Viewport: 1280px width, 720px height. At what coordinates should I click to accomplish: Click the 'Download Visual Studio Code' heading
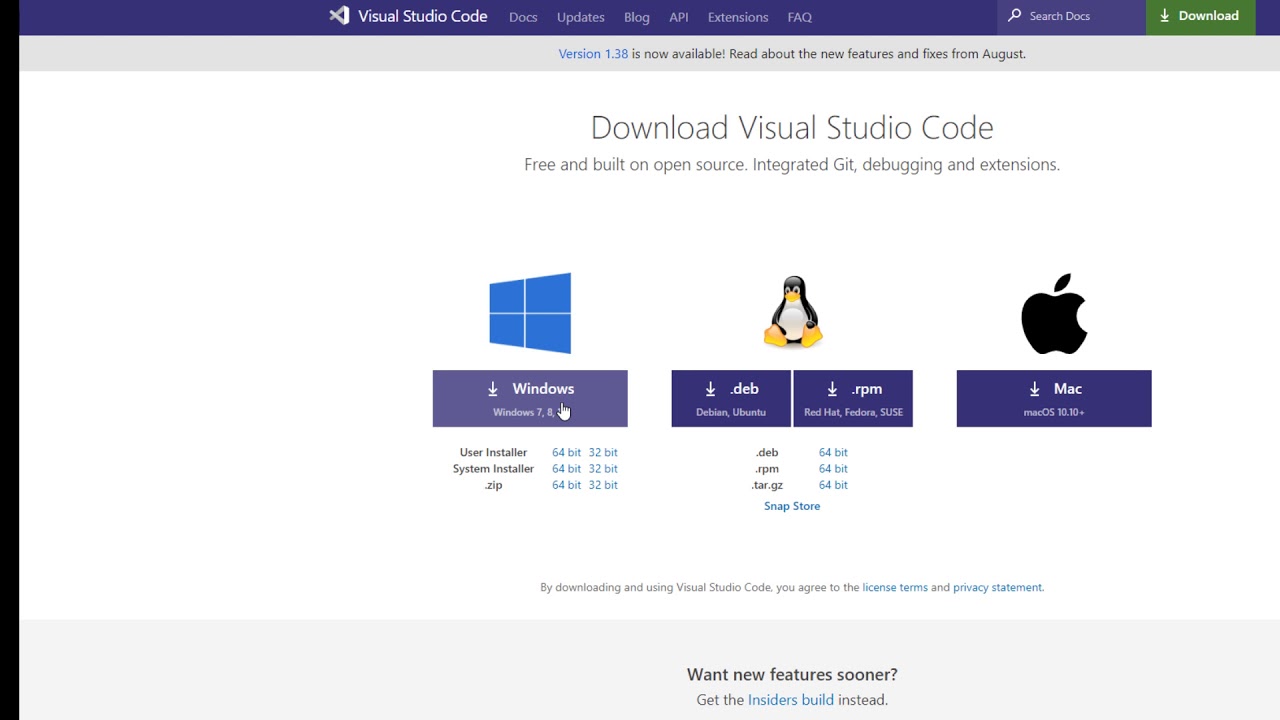point(792,128)
